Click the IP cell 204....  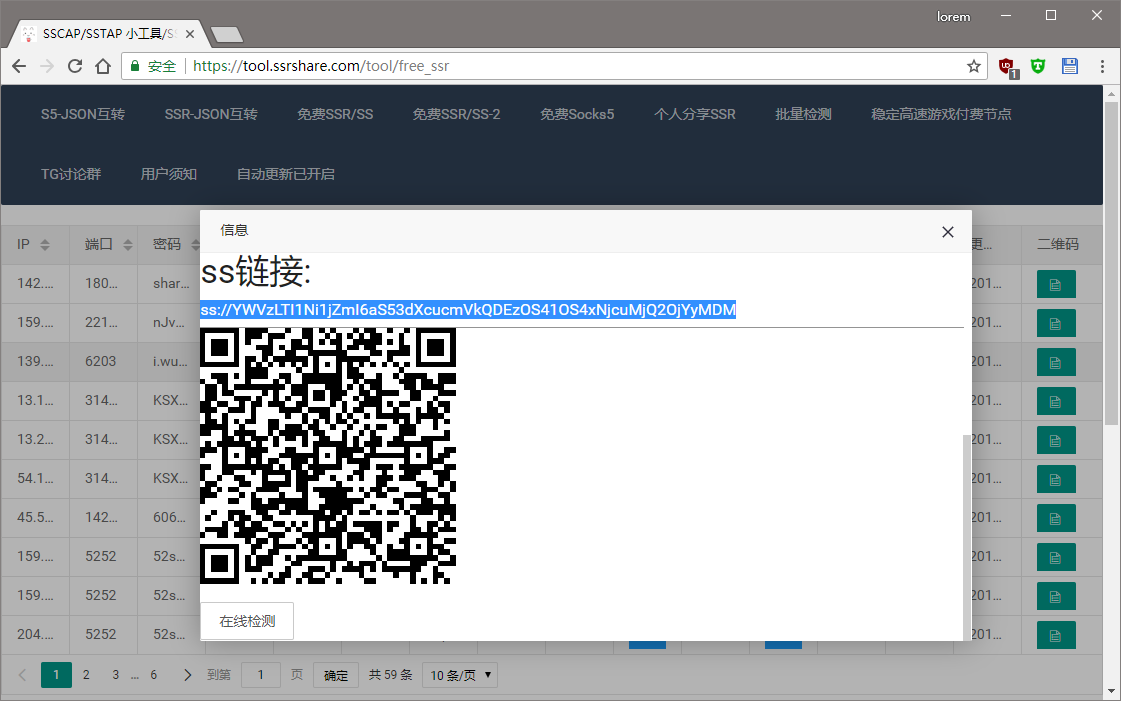tap(35, 635)
